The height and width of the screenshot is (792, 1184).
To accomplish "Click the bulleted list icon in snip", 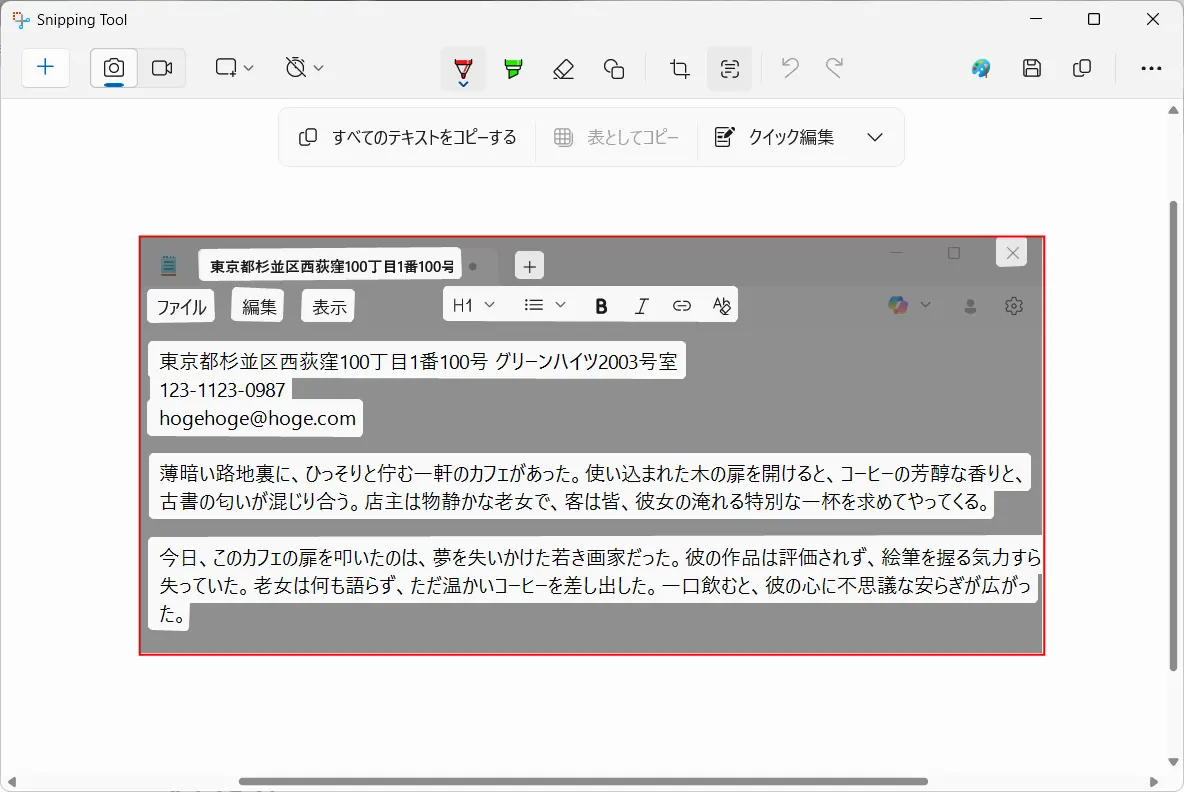I will [534, 305].
